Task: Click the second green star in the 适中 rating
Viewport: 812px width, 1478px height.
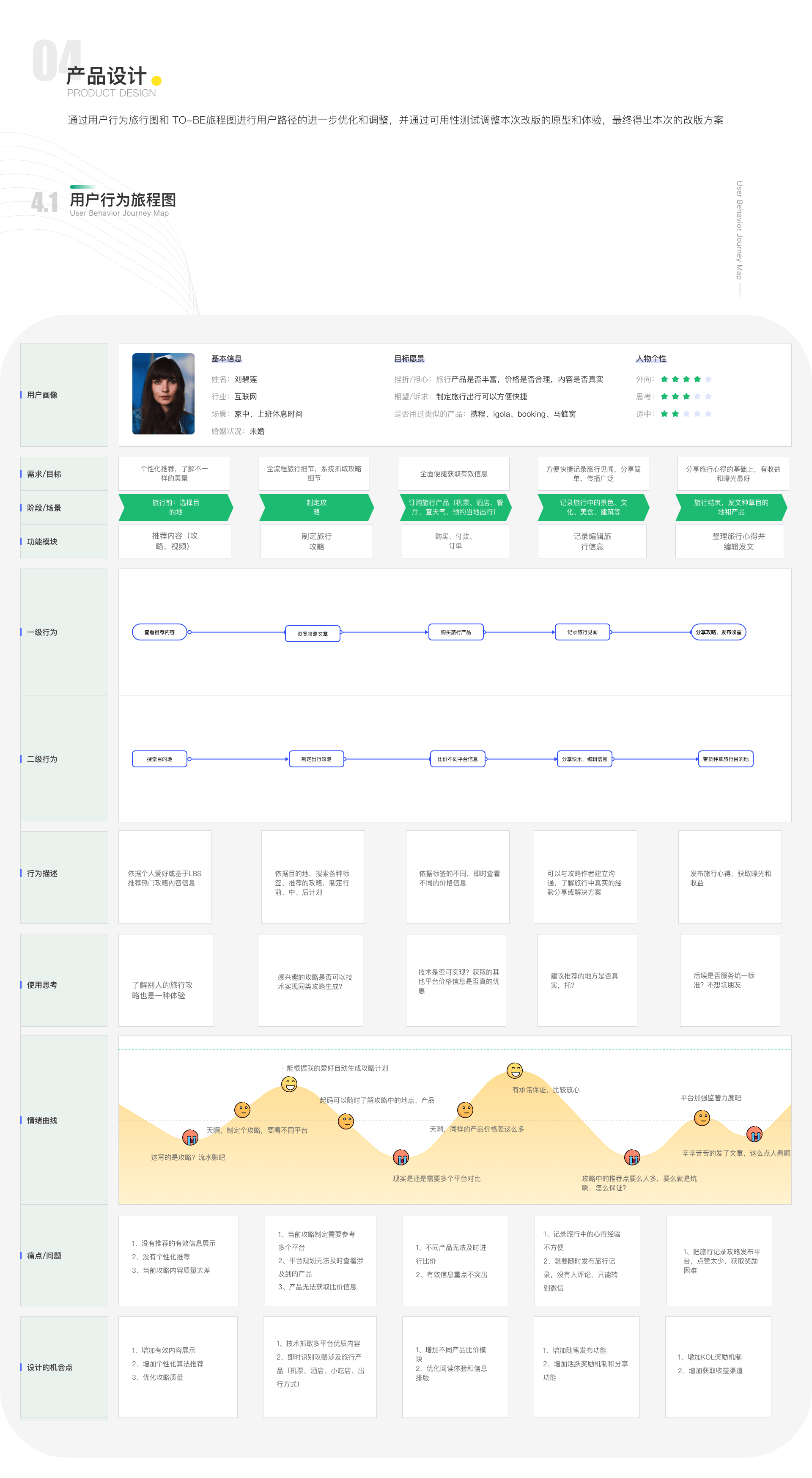Action: (675, 414)
